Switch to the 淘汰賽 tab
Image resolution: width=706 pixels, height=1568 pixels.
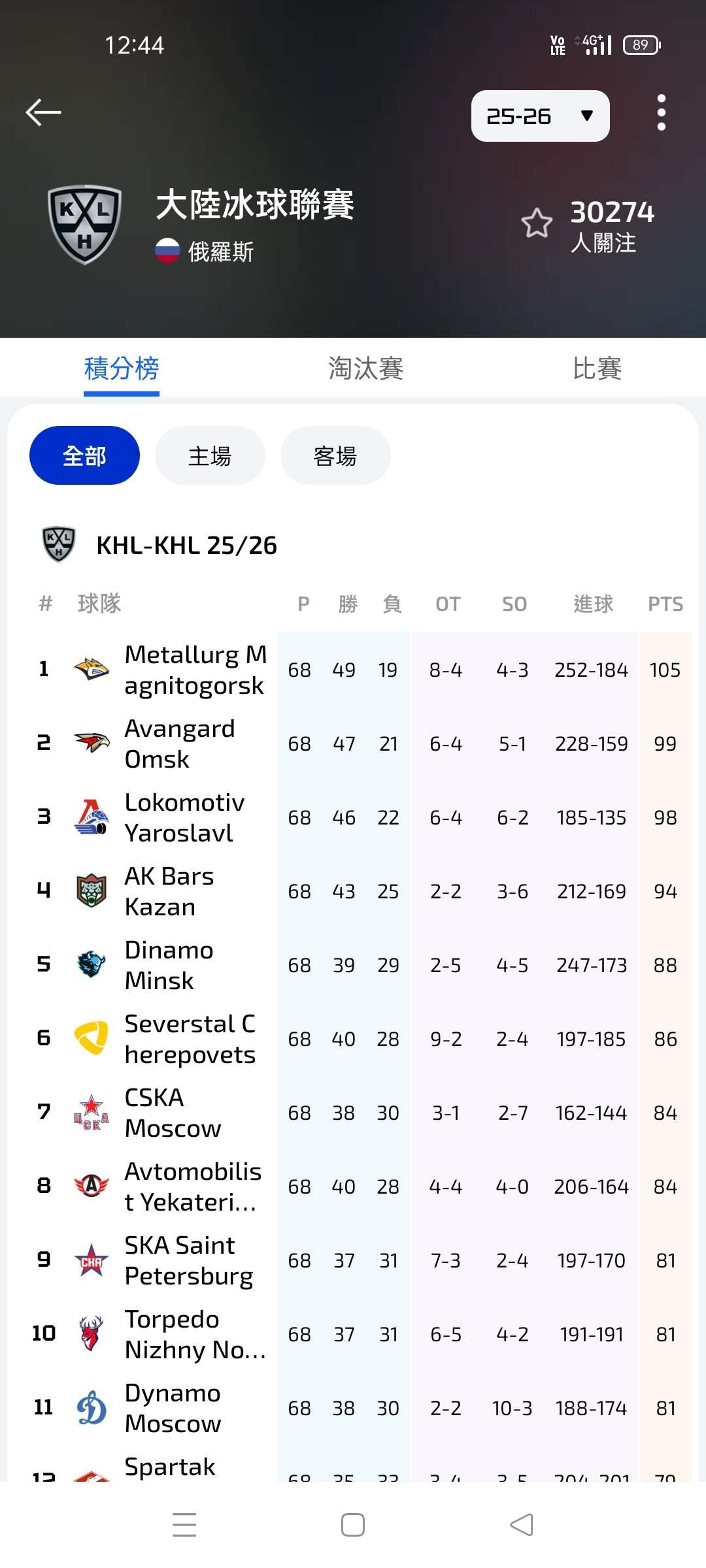tap(365, 368)
